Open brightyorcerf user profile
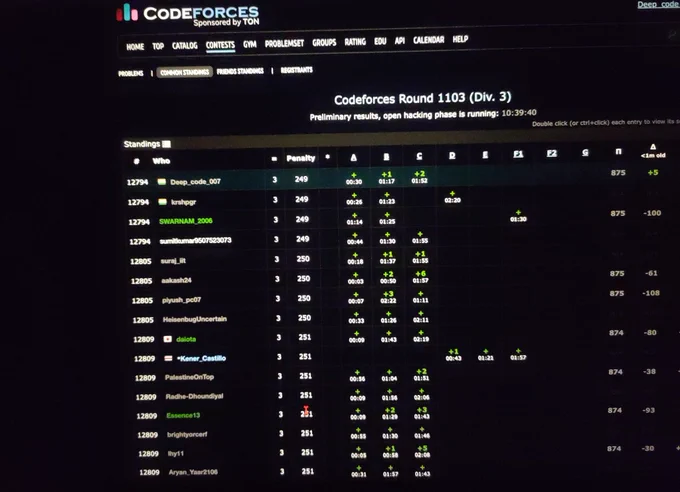This screenshot has height=492, width=680. point(187,434)
